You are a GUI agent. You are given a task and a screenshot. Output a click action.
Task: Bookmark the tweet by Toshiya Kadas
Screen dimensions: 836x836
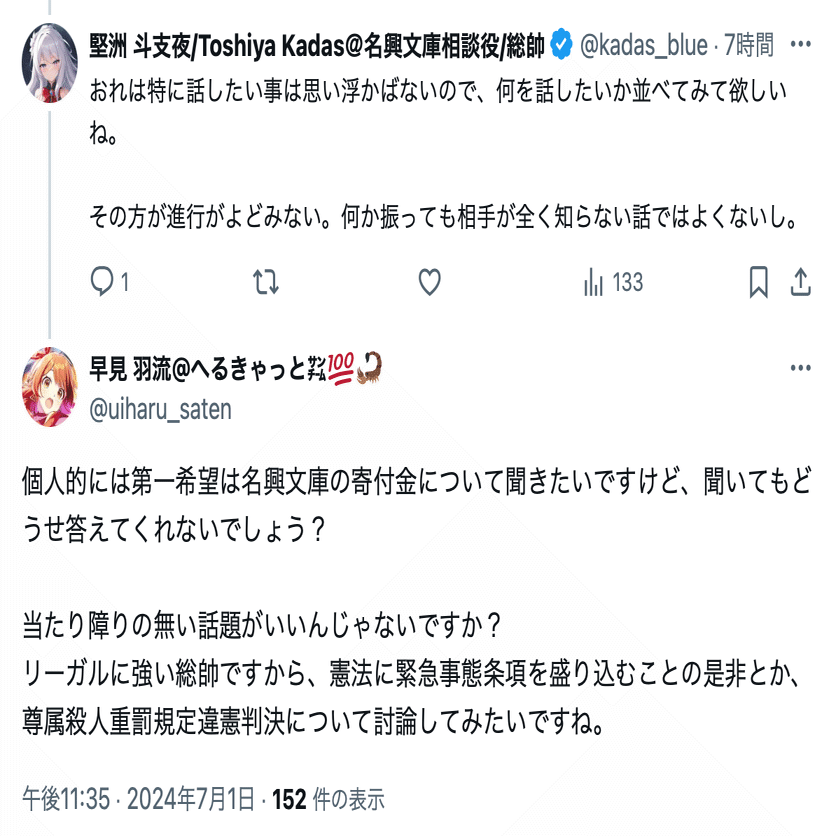(x=759, y=283)
